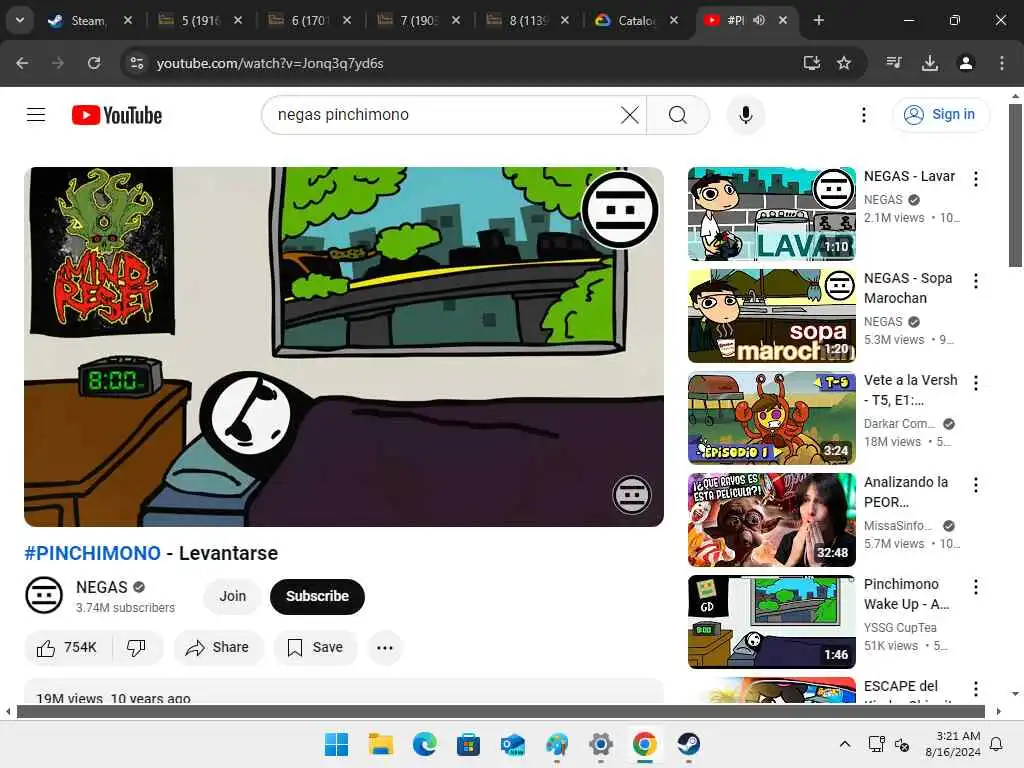This screenshot has height=768, width=1024.
Task: Bookmark this page with star
Action: click(x=844, y=63)
